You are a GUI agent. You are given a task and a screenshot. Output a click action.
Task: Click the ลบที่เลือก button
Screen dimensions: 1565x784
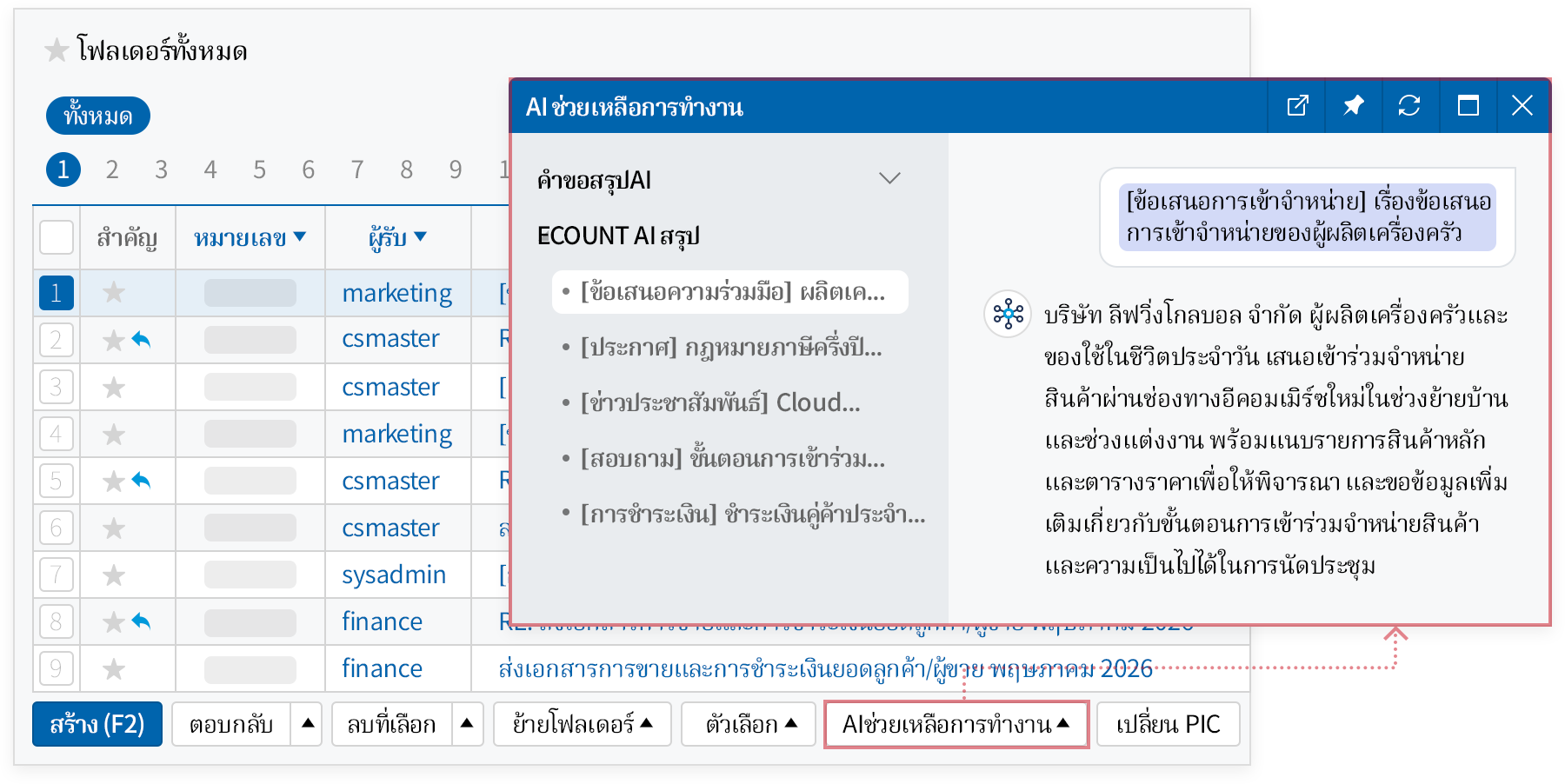pyautogui.click(x=392, y=724)
